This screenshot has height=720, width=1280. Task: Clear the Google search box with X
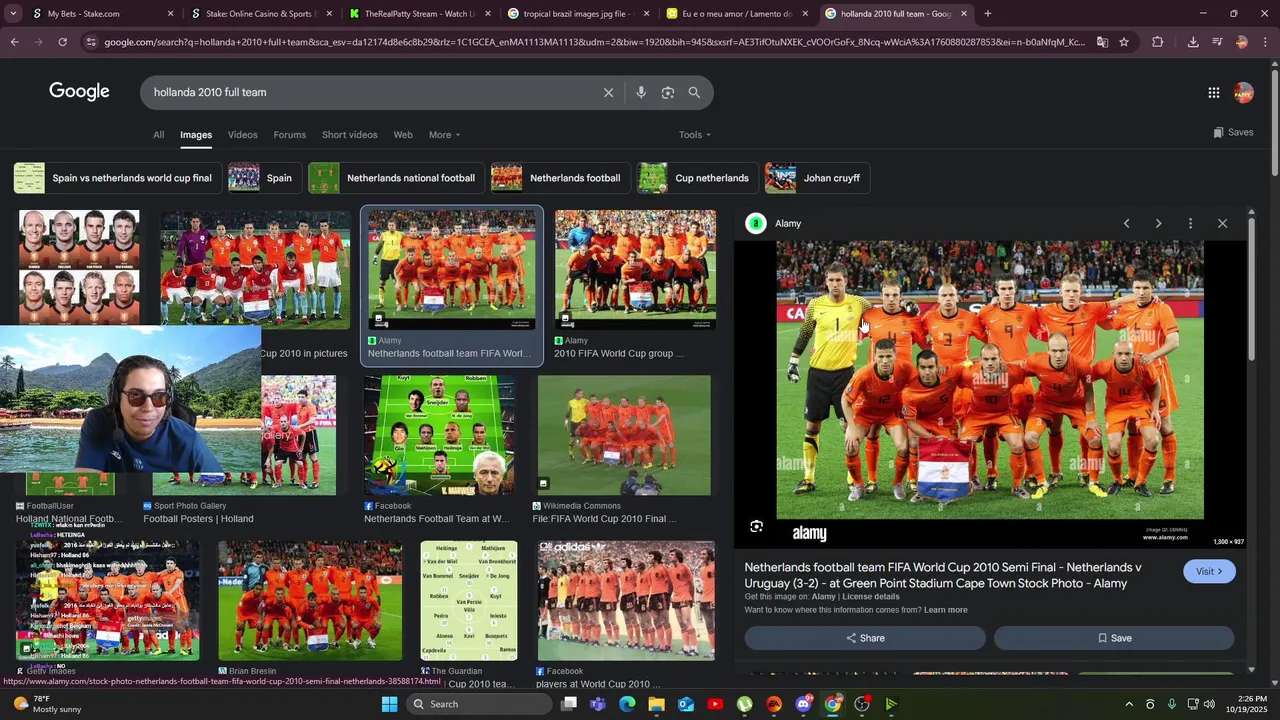[608, 92]
